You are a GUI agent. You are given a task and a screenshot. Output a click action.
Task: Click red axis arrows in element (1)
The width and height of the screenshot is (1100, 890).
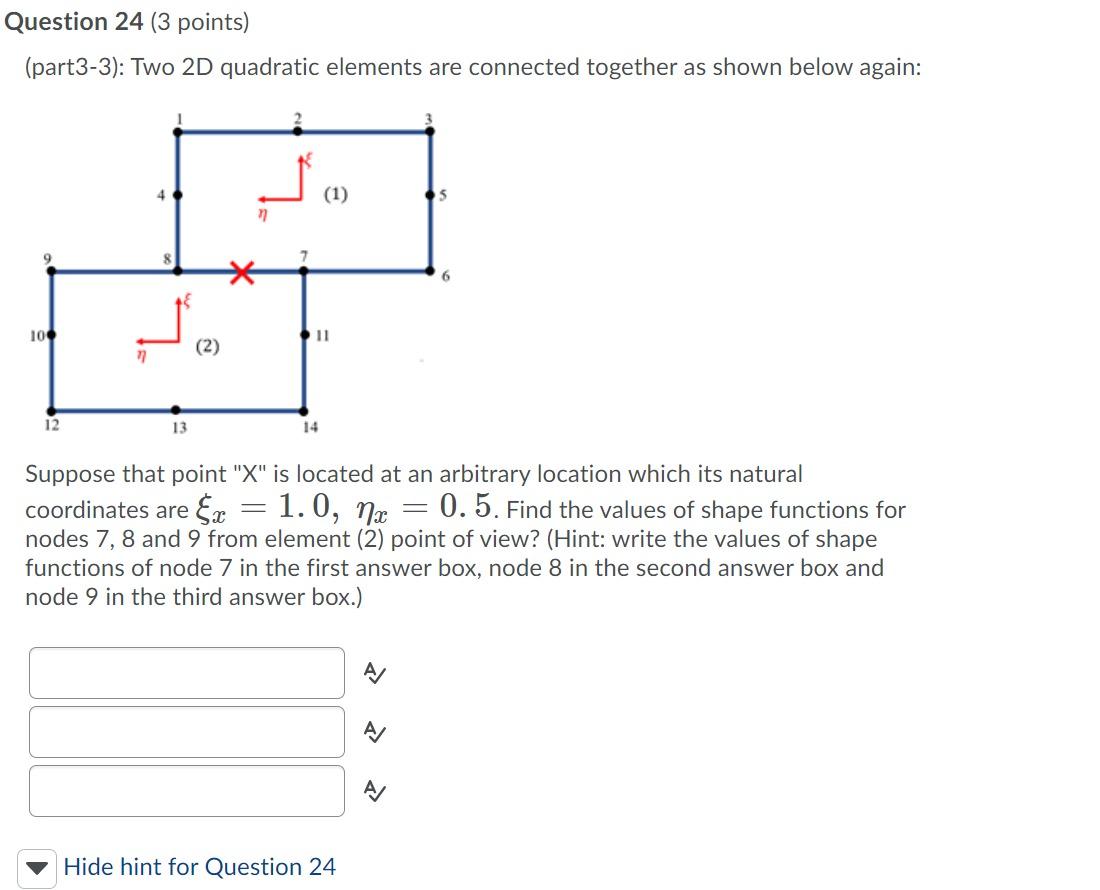tap(283, 180)
